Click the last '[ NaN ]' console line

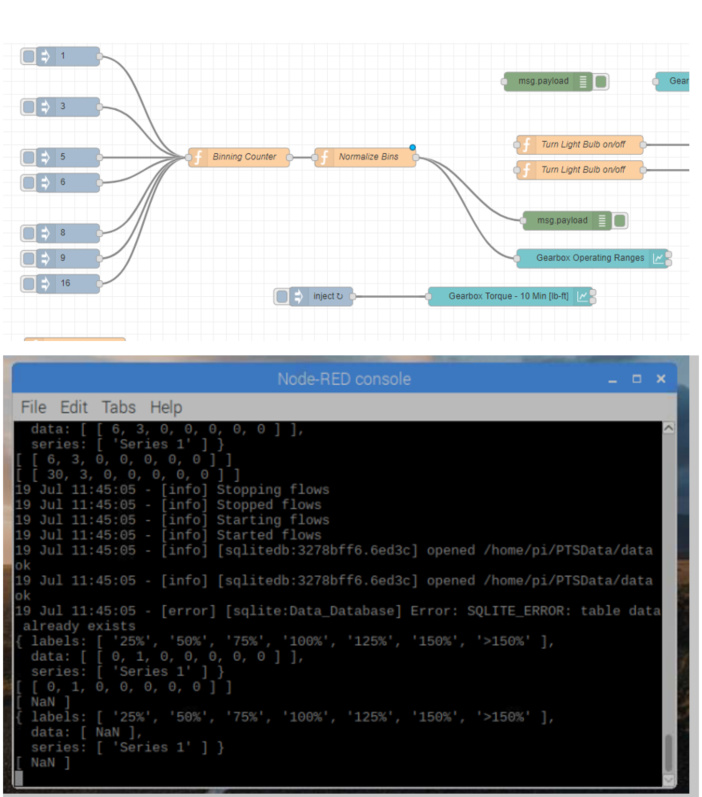[x=43, y=763]
